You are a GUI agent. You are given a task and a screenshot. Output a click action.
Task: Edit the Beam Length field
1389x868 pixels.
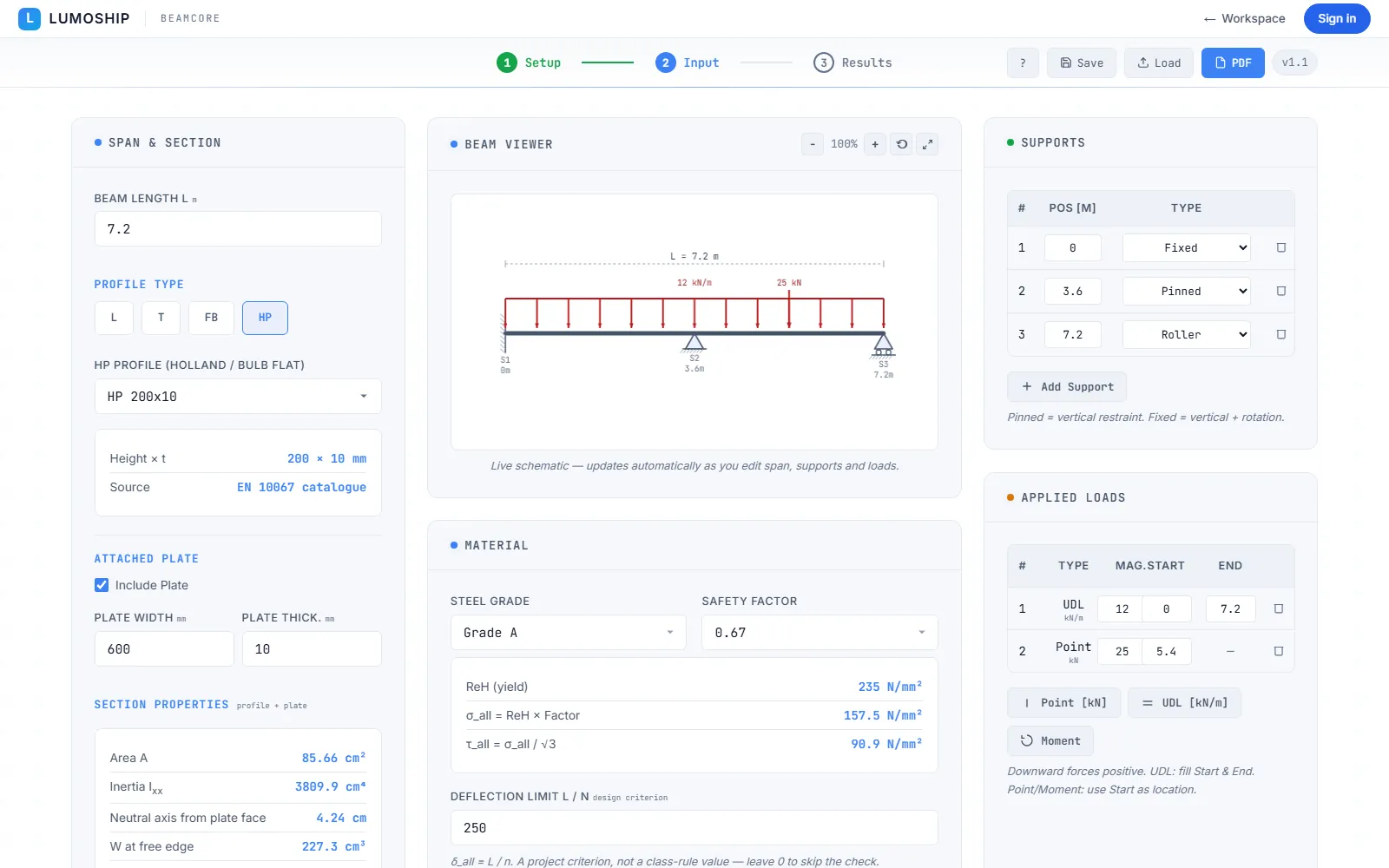tap(238, 229)
